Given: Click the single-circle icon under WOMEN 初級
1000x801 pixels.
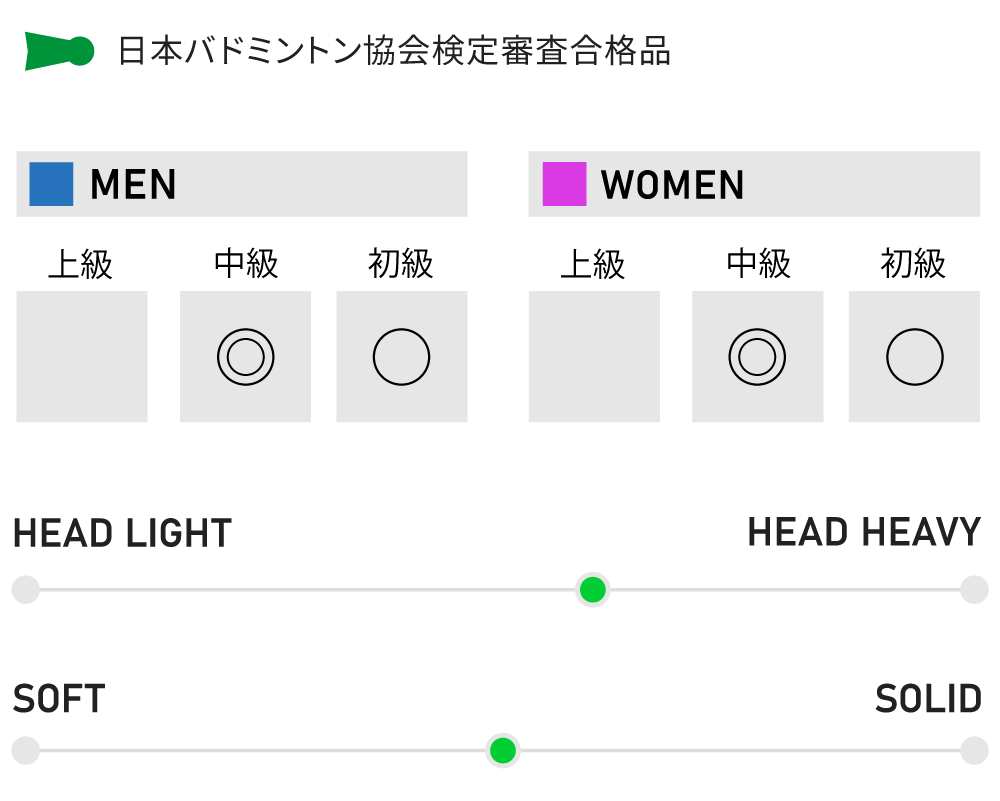Looking at the screenshot, I should (x=914, y=357).
